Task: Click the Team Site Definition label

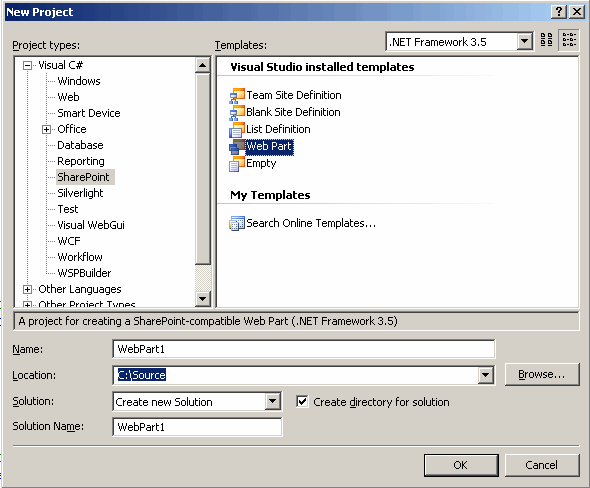Action: pyautogui.click(x=294, y=95)
